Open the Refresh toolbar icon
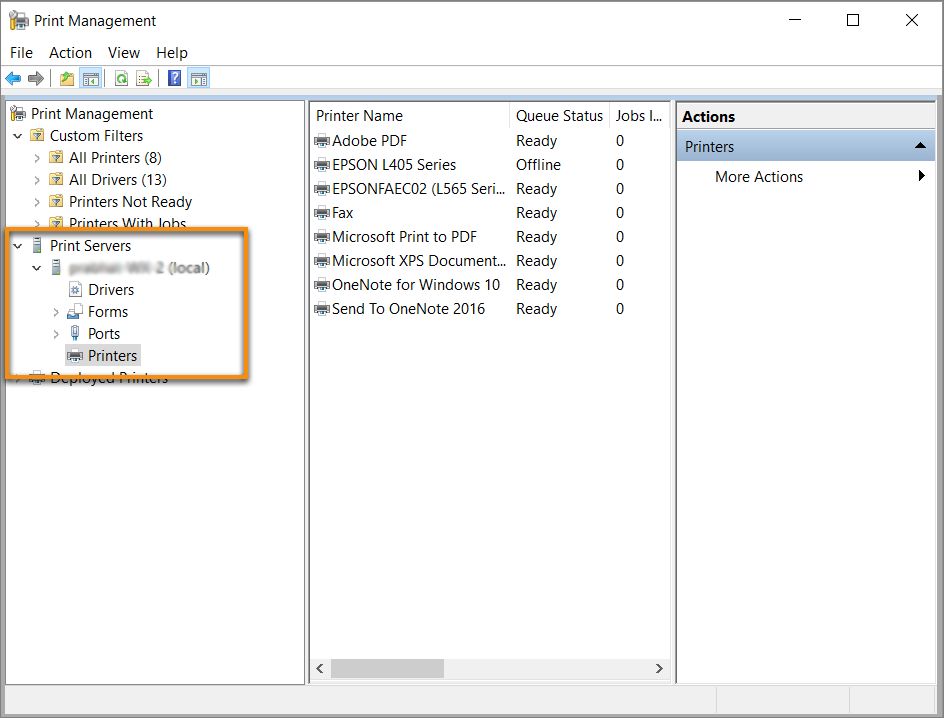Viewport: 944px width, 718px height. coord(120,78)
